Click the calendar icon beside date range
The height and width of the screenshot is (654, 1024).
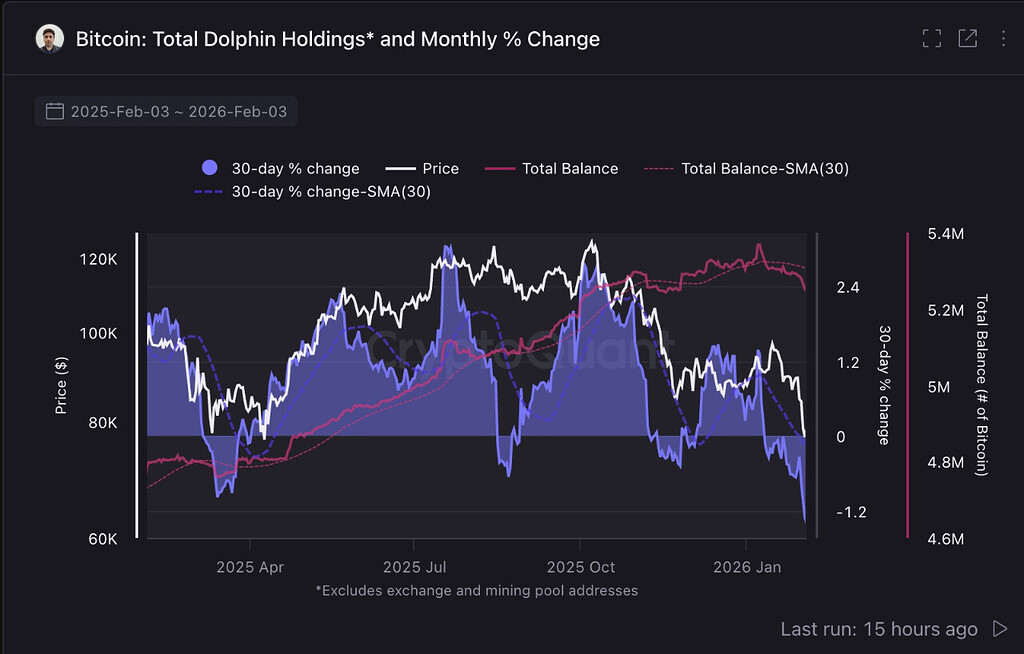pos(55,111)
